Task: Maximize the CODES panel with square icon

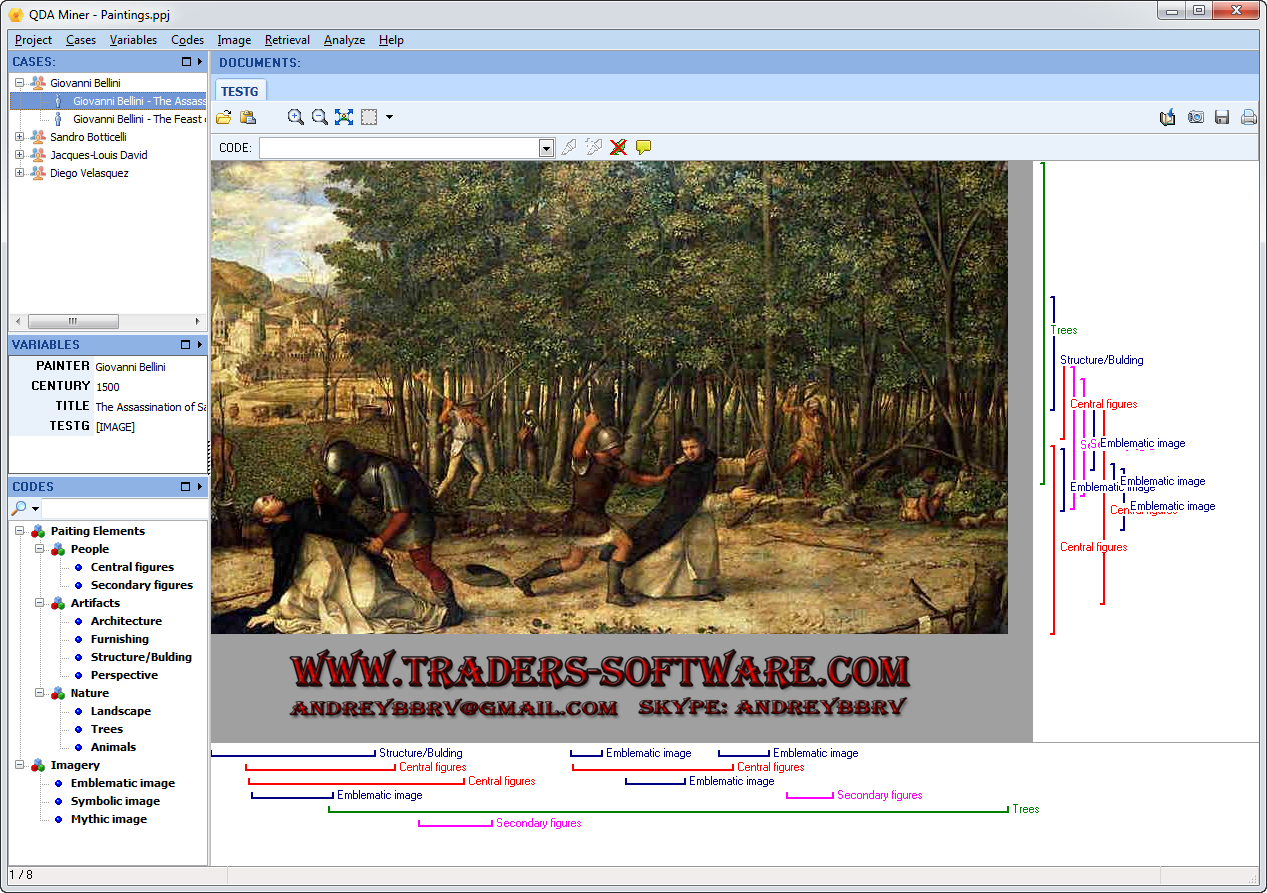Action: pos(186,487)
